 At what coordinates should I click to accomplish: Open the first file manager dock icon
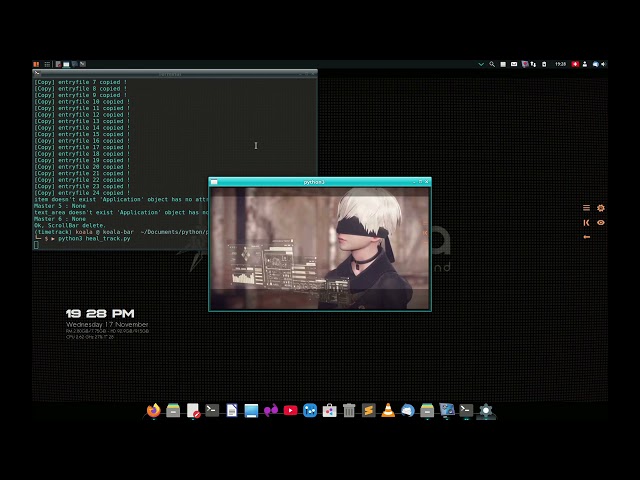coord(173,410)
